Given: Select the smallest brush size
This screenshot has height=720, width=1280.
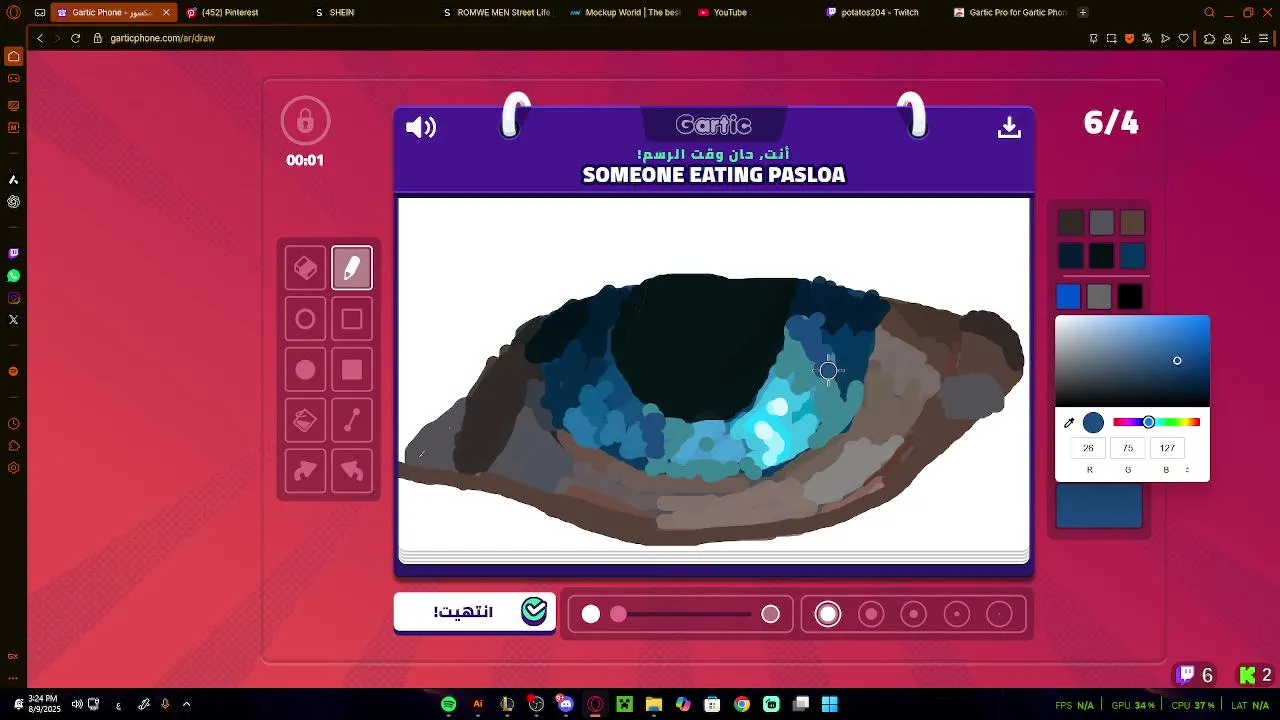Looking at the screenshot, I should (999, 614).
